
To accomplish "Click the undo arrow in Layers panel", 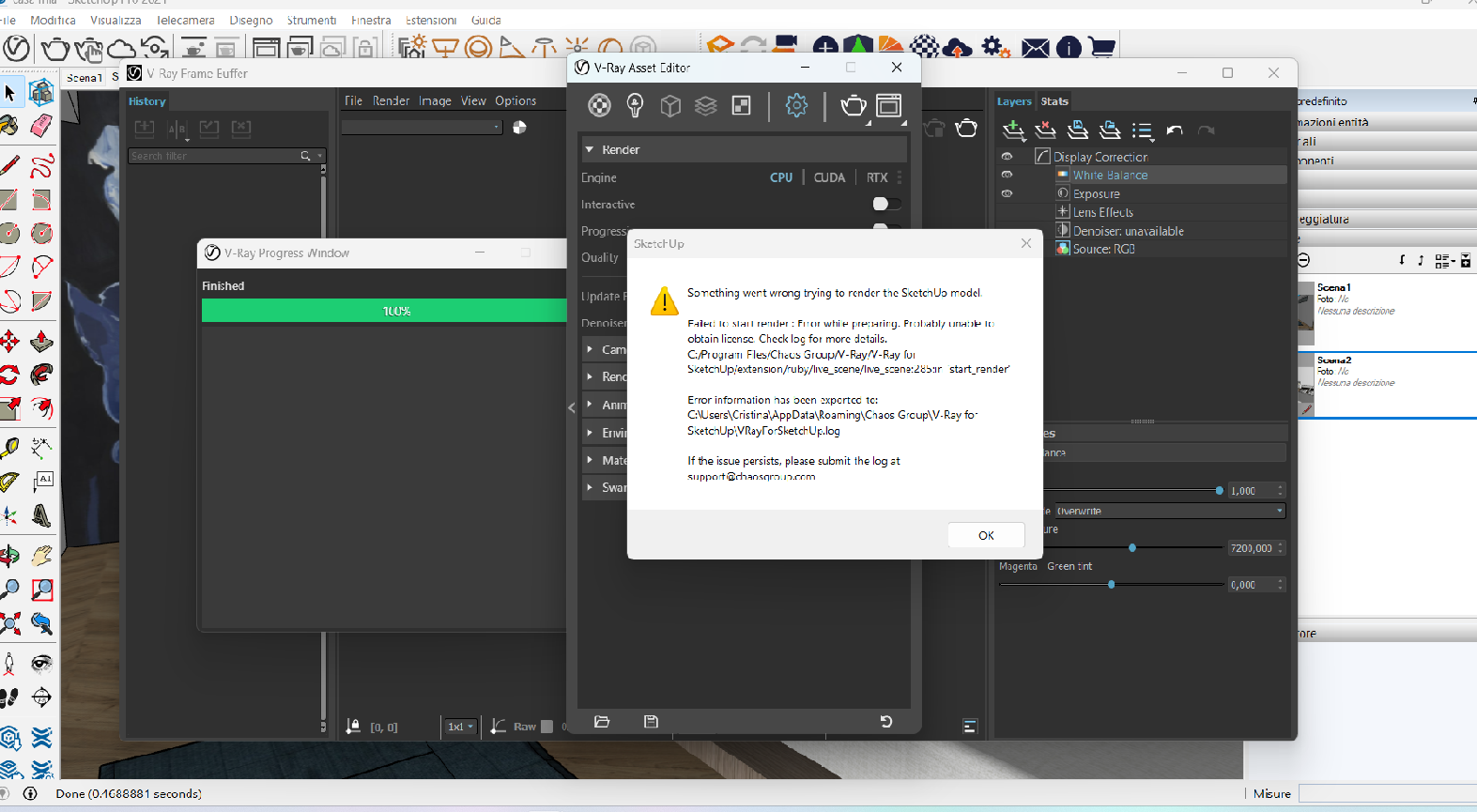I will (1174, 130).
